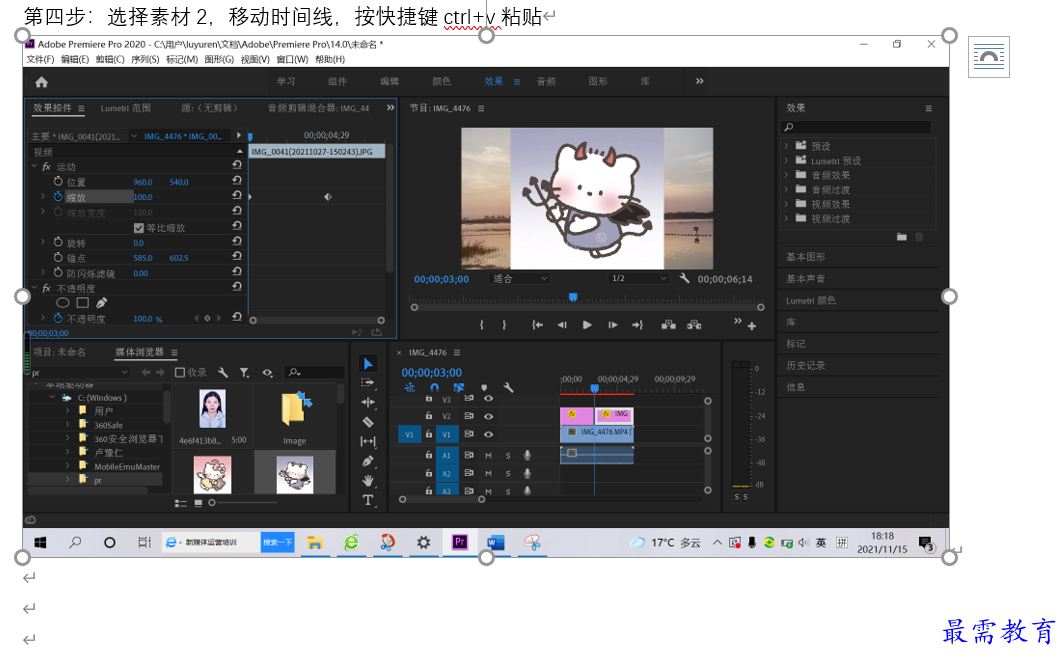Select the Slip tool
This screenshot has height=663, width=1064.
coord(368,442)
